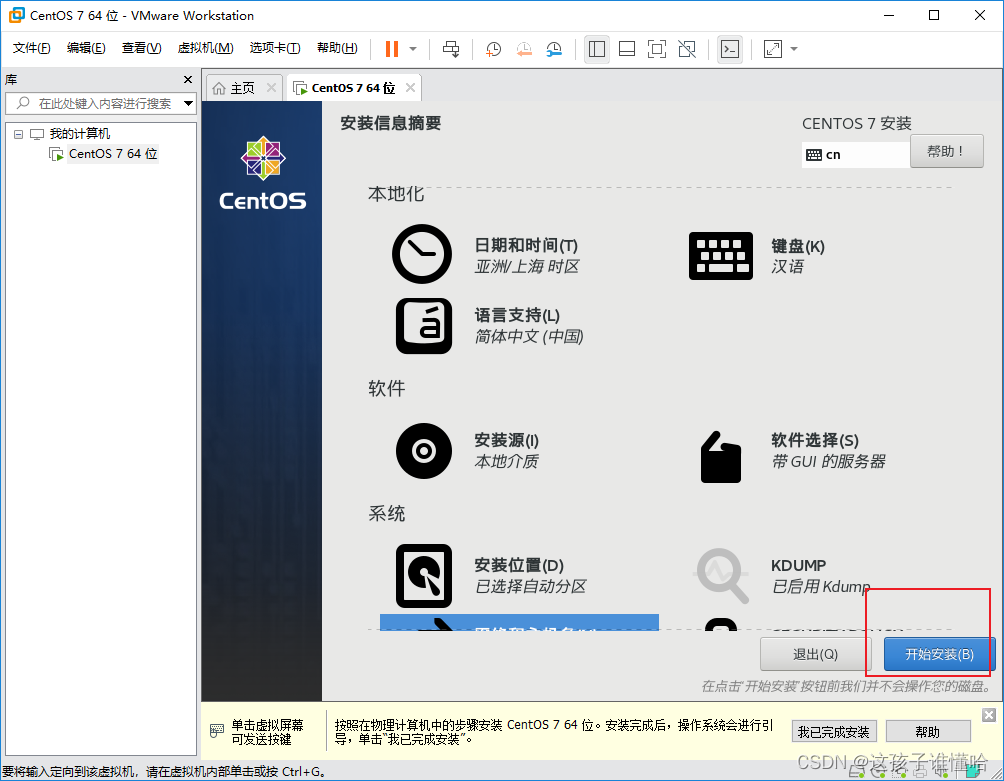
Task: Click the 帮助！ button in installer
Action: tap(946, 151)
